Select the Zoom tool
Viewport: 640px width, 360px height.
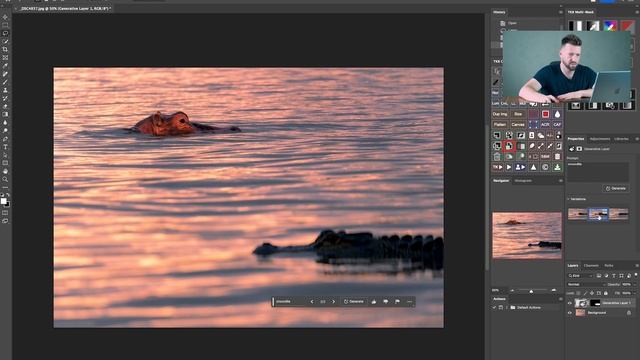pyautogui.click(x=5, y=180)
